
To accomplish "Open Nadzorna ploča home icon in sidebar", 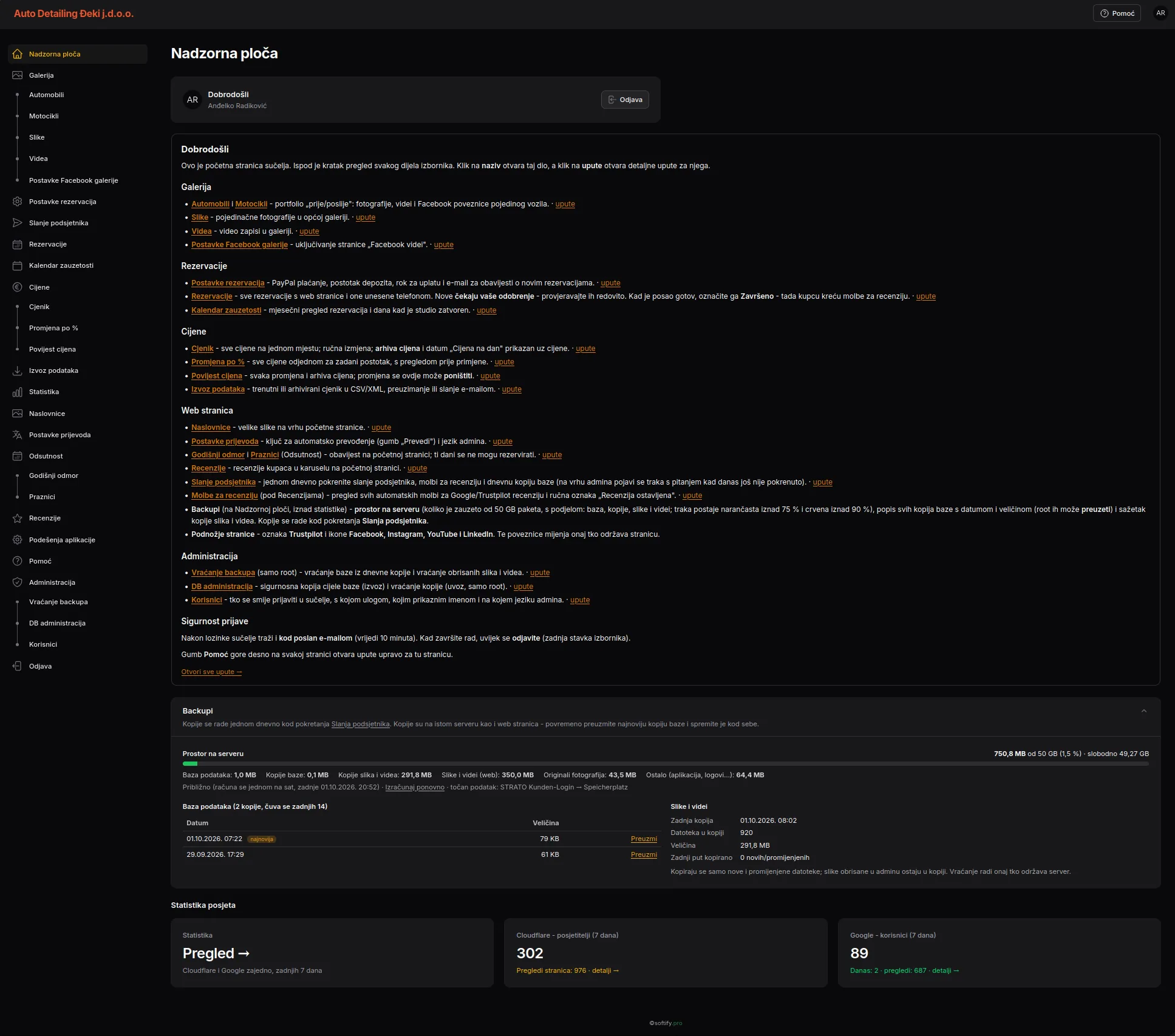I will 18,54.
